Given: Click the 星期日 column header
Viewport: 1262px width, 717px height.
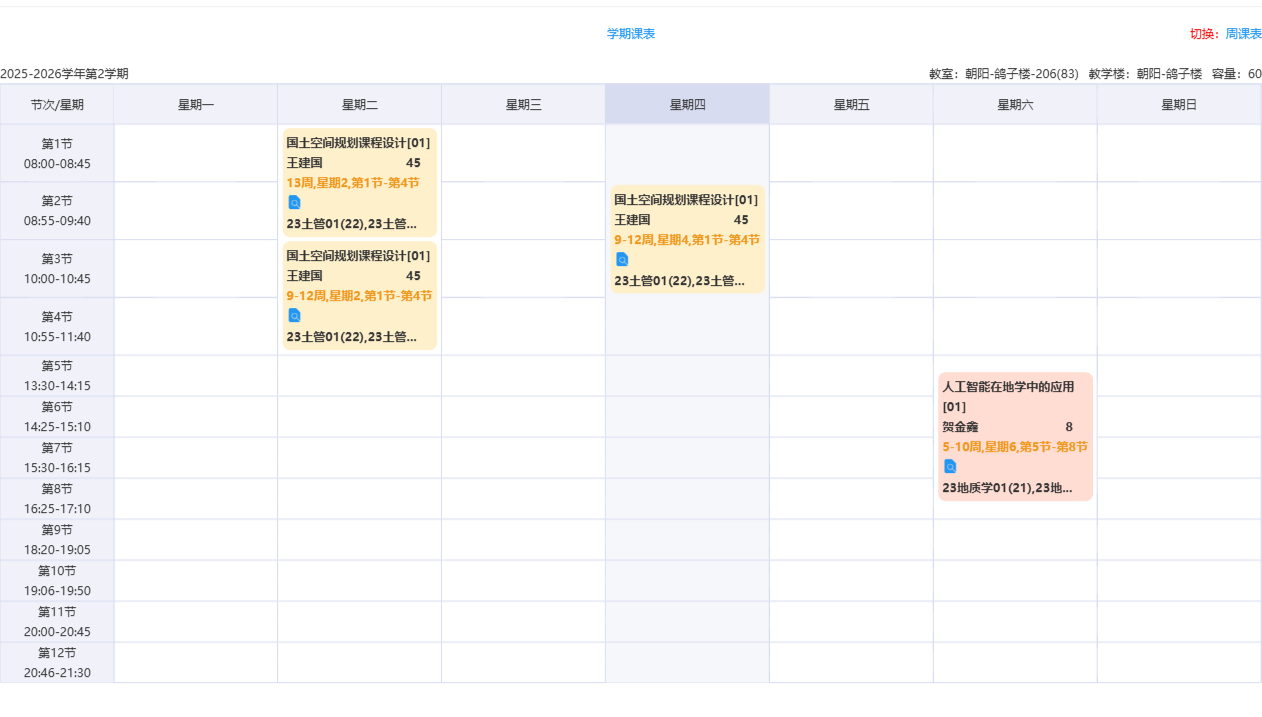Looking at the screenshot, I should click(x=1179, y=105).
